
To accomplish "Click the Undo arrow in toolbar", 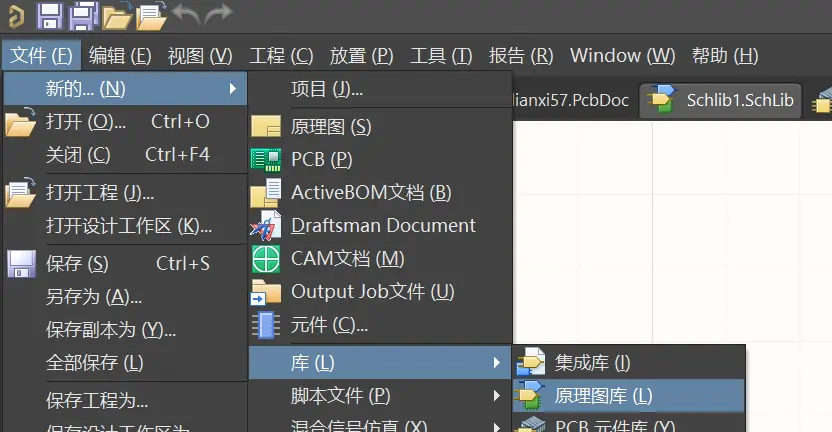I will coord(186,13).
